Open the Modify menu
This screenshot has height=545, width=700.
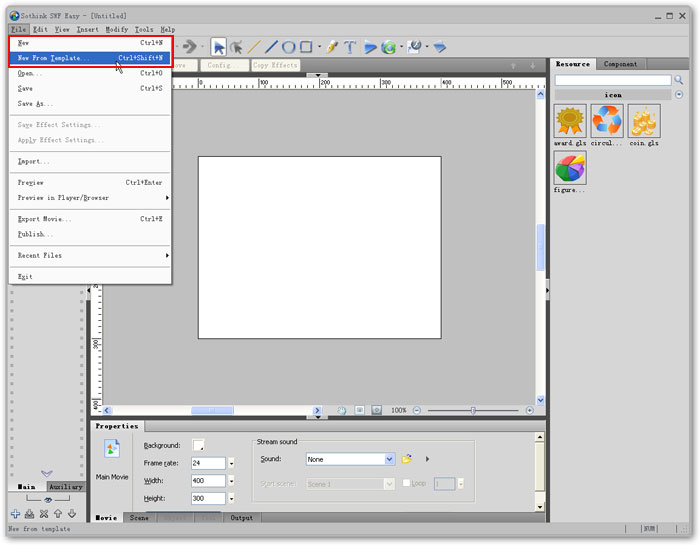[x=117, y=29]
